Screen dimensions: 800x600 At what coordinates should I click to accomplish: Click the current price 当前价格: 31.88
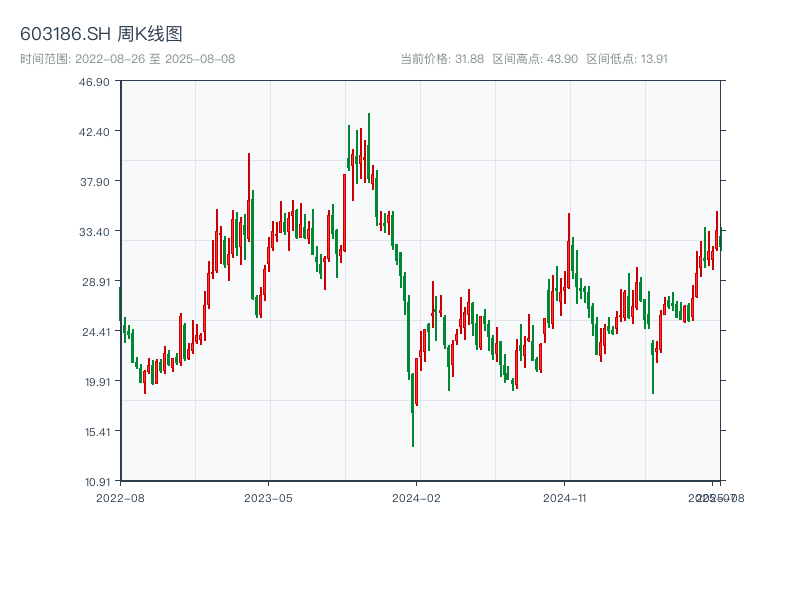coord(442,59)
